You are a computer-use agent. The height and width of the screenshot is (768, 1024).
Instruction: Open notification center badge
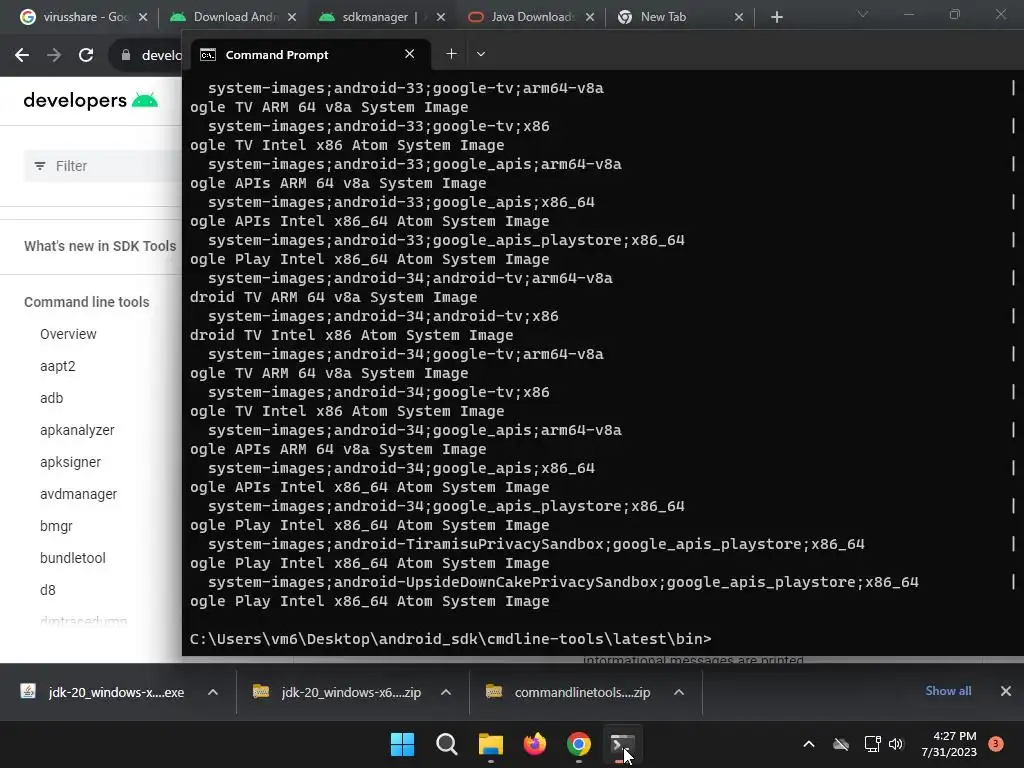[996, 744]
